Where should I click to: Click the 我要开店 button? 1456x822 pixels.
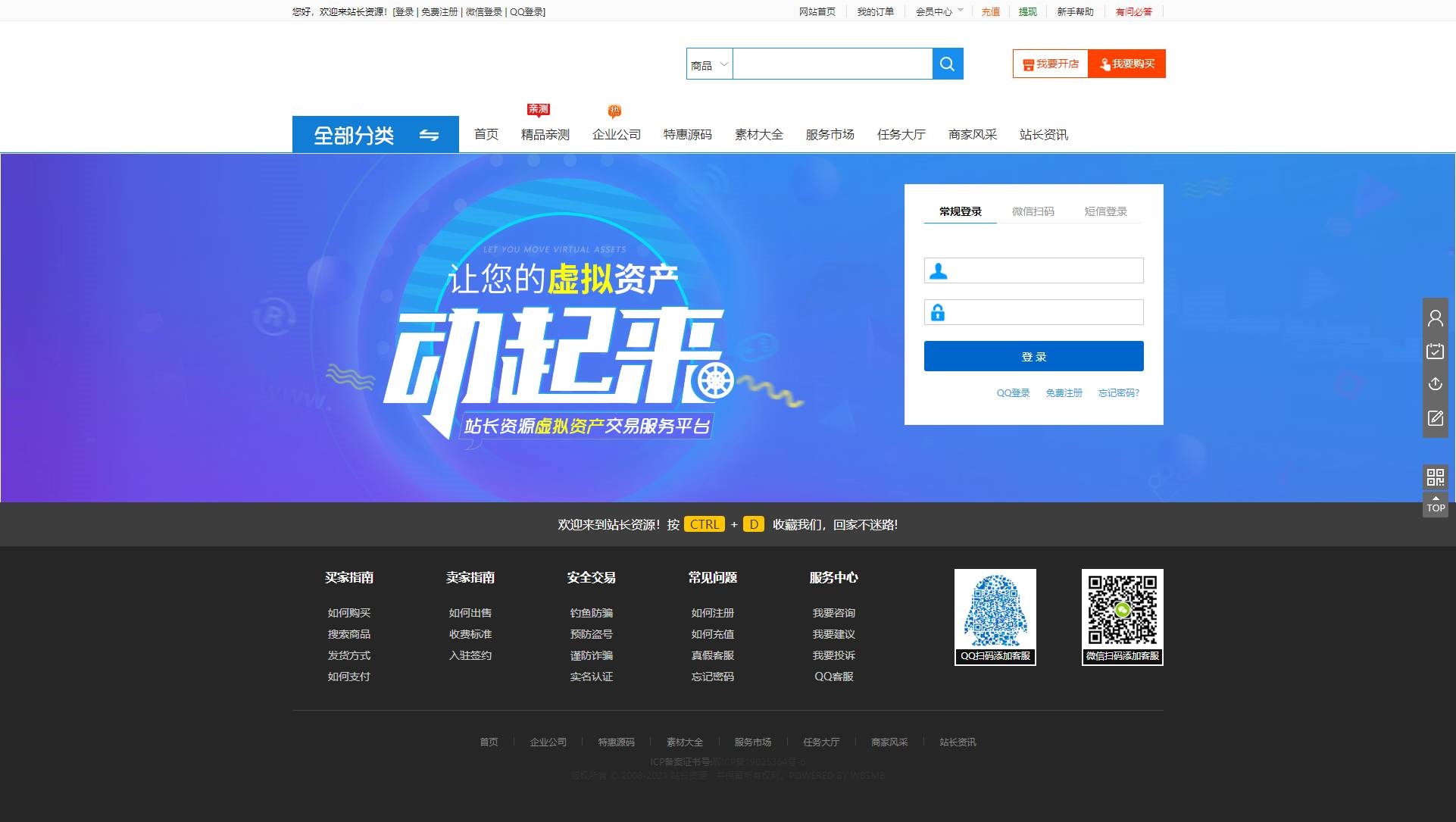1051,64
